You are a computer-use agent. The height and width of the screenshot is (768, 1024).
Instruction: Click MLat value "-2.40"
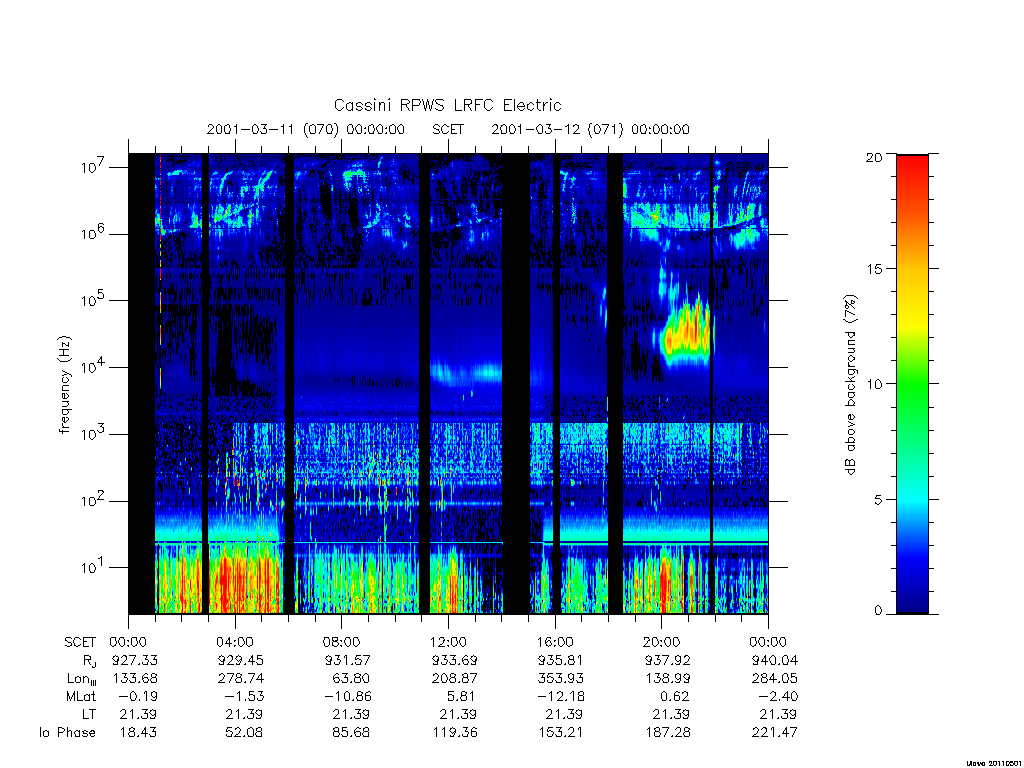point(778,697)
